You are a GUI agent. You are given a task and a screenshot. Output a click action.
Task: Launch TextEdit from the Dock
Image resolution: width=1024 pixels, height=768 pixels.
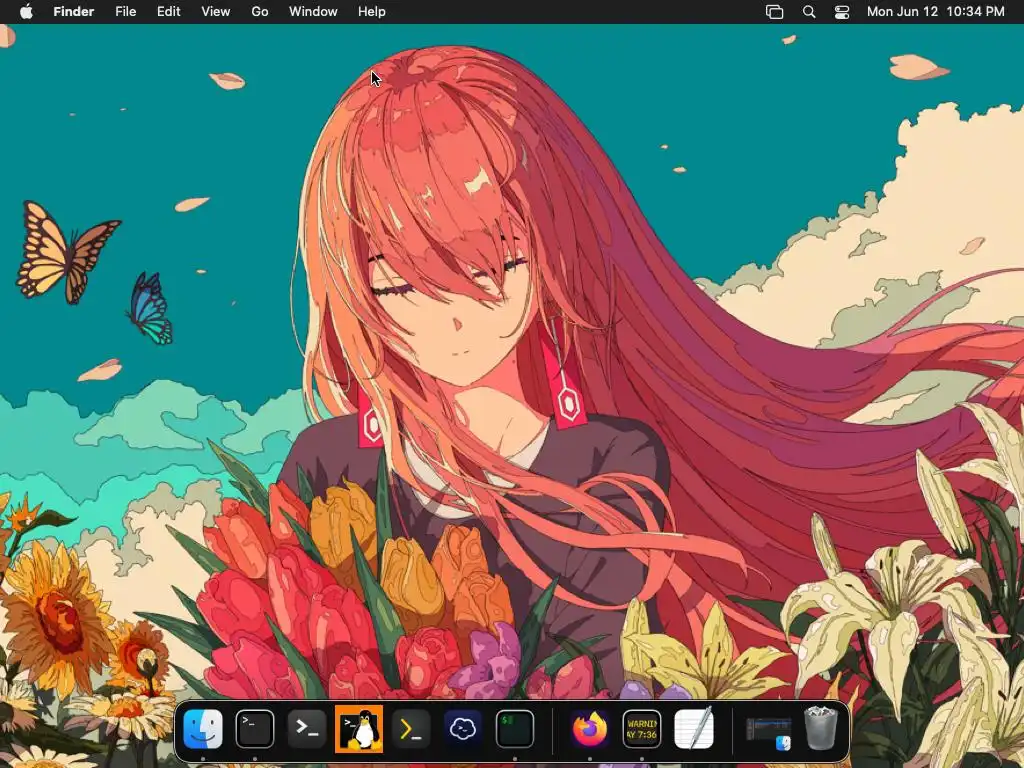point(694,729)
